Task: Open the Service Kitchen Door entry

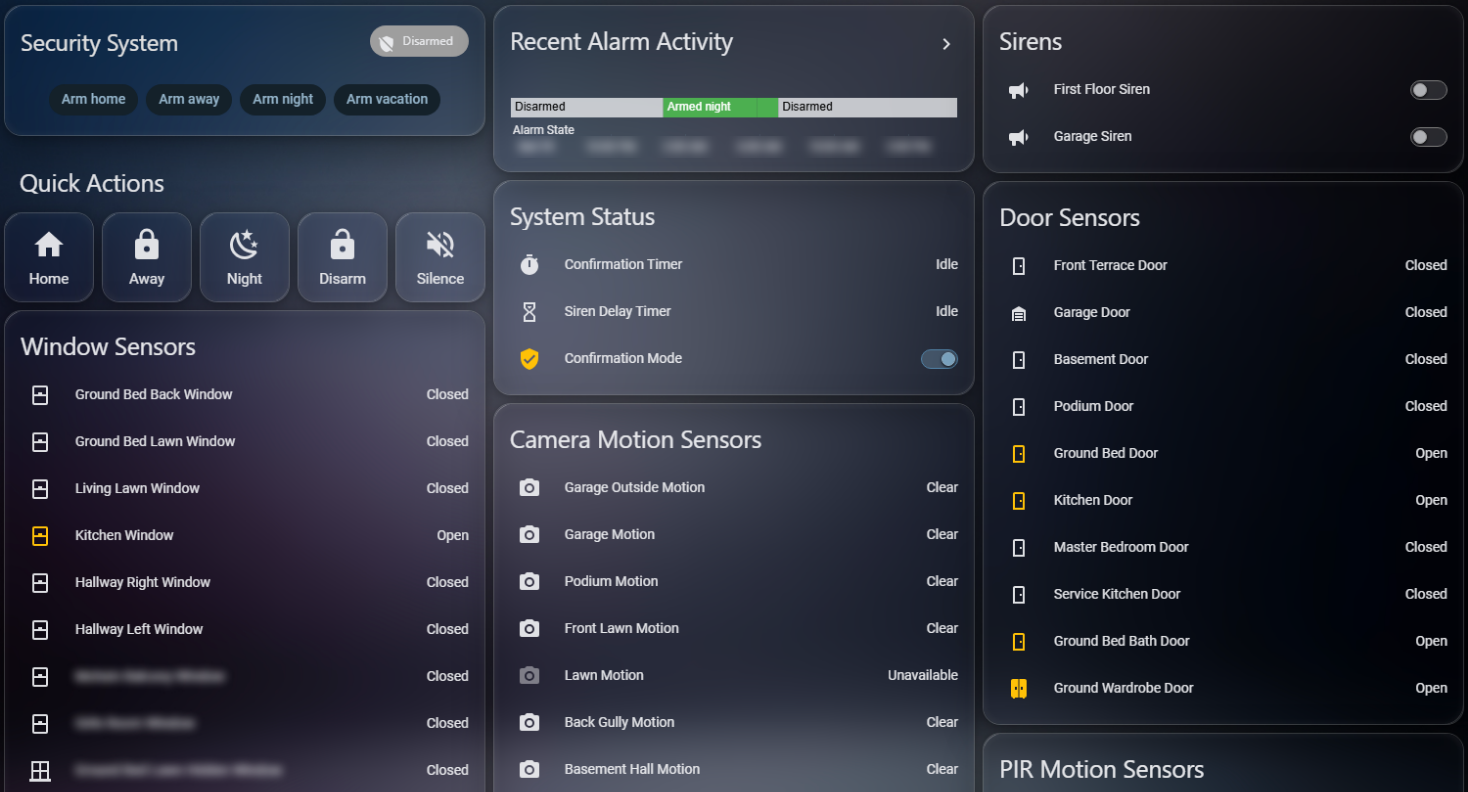Action: [x=1223, y=595]
